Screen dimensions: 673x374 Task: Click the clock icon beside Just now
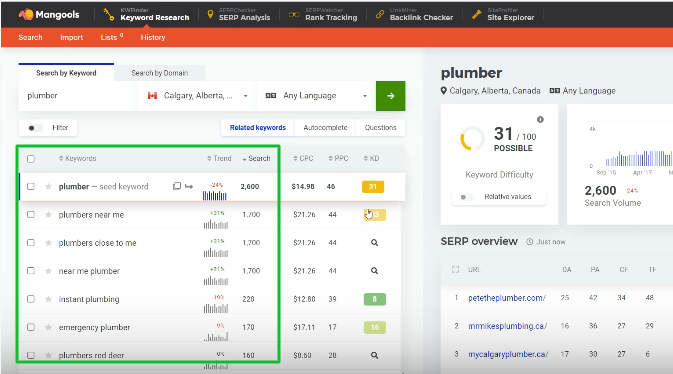530,242
